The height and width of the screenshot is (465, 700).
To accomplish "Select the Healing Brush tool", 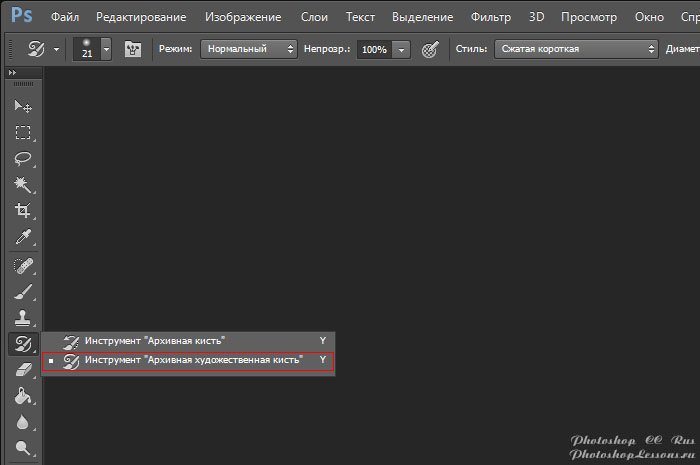I will (22, 266).
